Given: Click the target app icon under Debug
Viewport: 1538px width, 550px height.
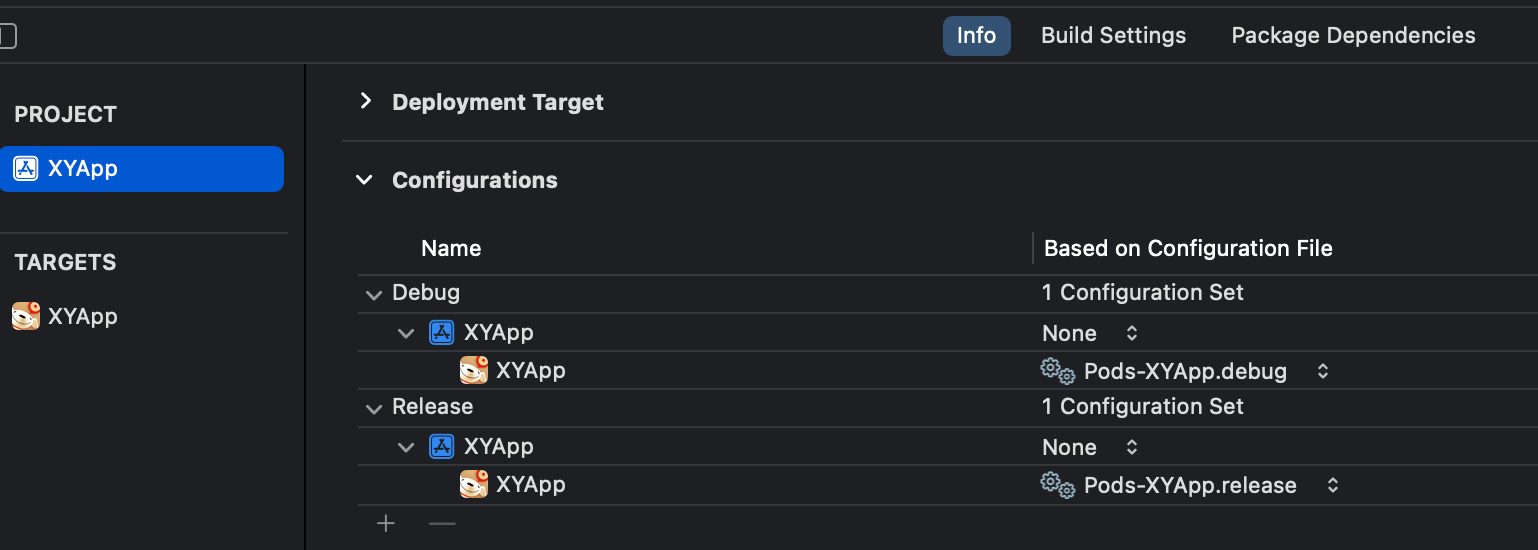Looking at the screenshot, I should pyautogui.click(x=473, y=370).
